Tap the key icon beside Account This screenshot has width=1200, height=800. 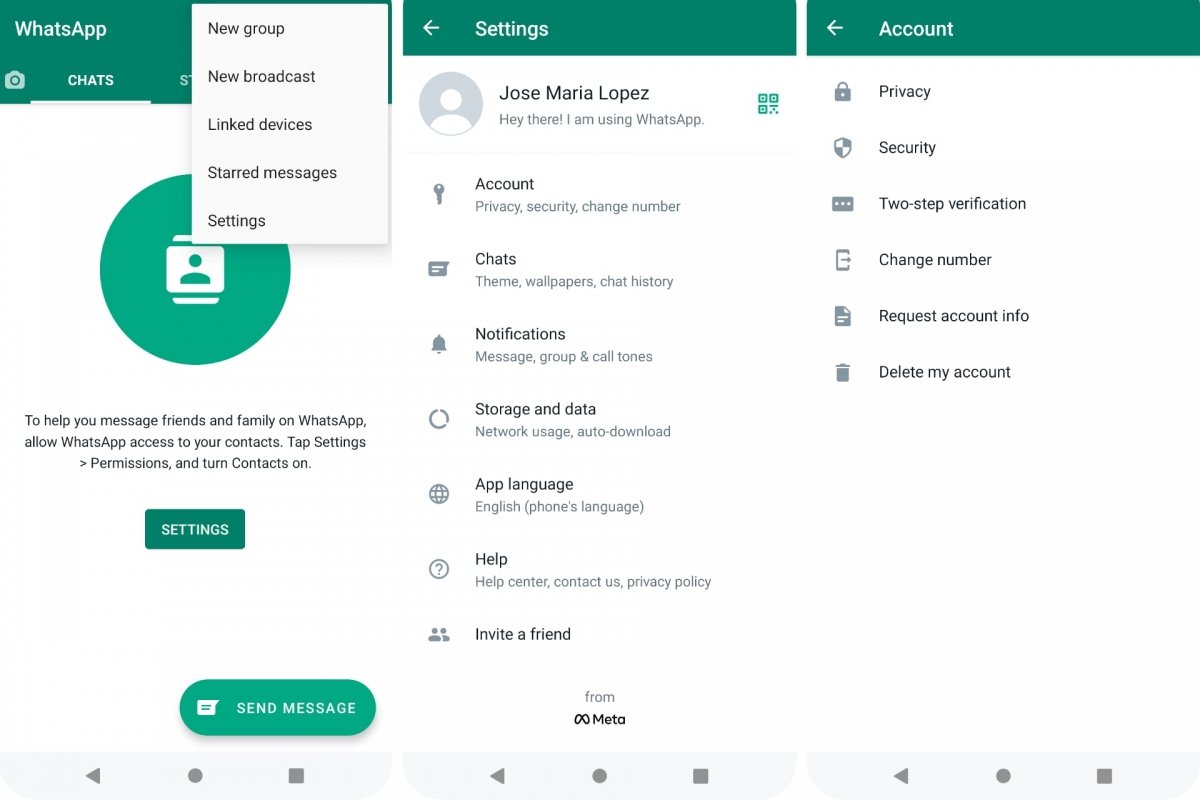pyautogui.click(x=438, y=194)
